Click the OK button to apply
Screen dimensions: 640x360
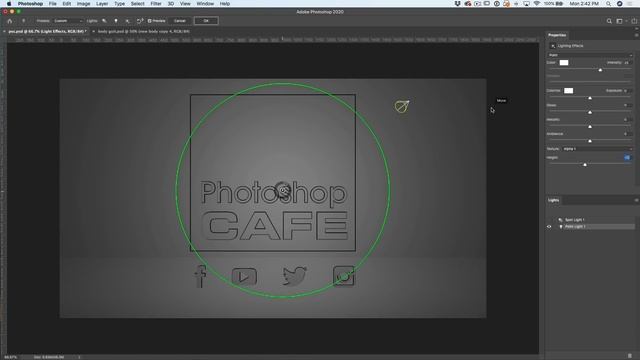click(x=206, y=21)
